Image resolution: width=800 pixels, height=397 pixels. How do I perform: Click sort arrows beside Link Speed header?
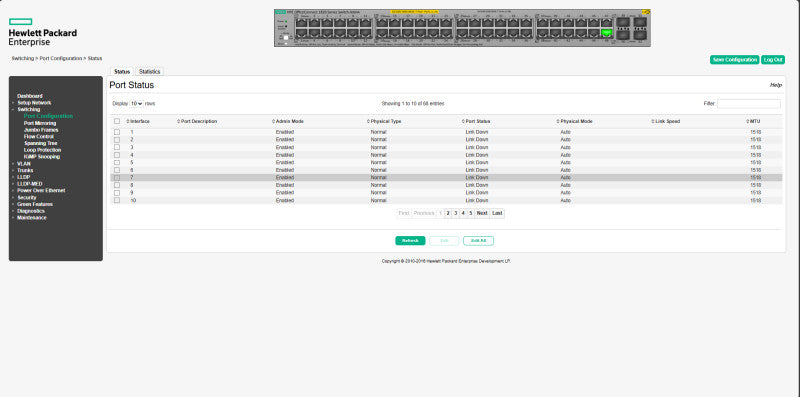[x=653, y=121]
